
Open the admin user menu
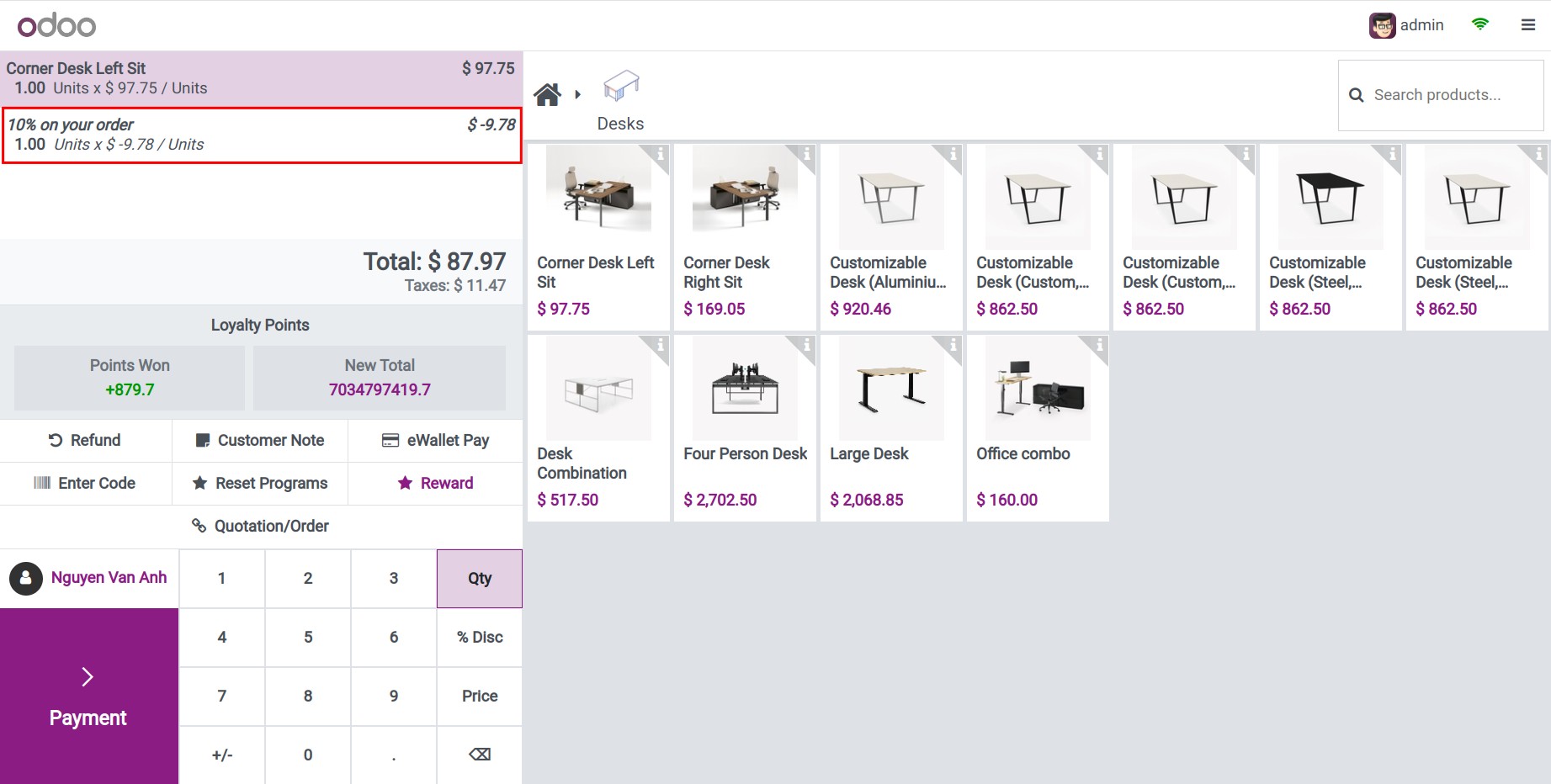(1406, 25)
